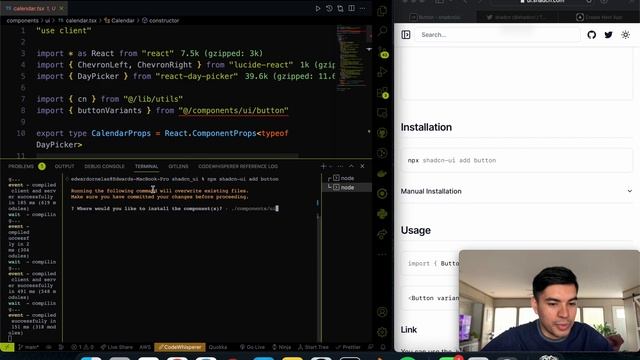This screenshot has width=640, height=360.
Task: Split the editor to the right
Action: click(351, 8)
